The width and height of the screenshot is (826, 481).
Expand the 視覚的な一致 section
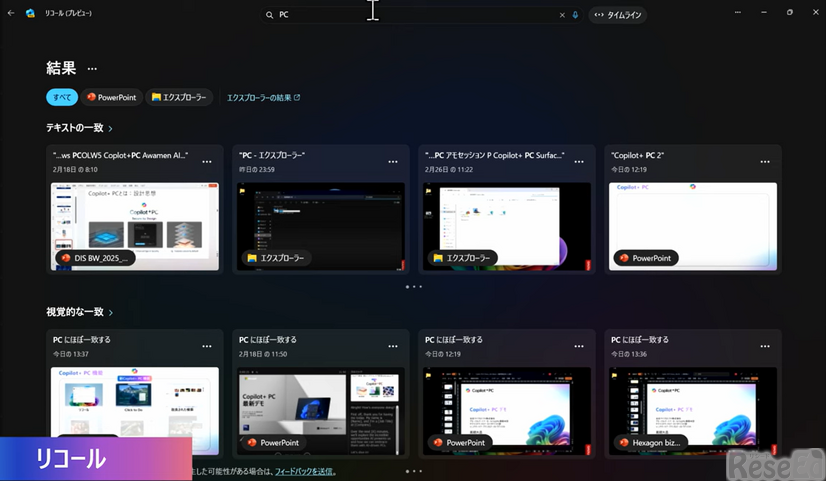point(79,312)
